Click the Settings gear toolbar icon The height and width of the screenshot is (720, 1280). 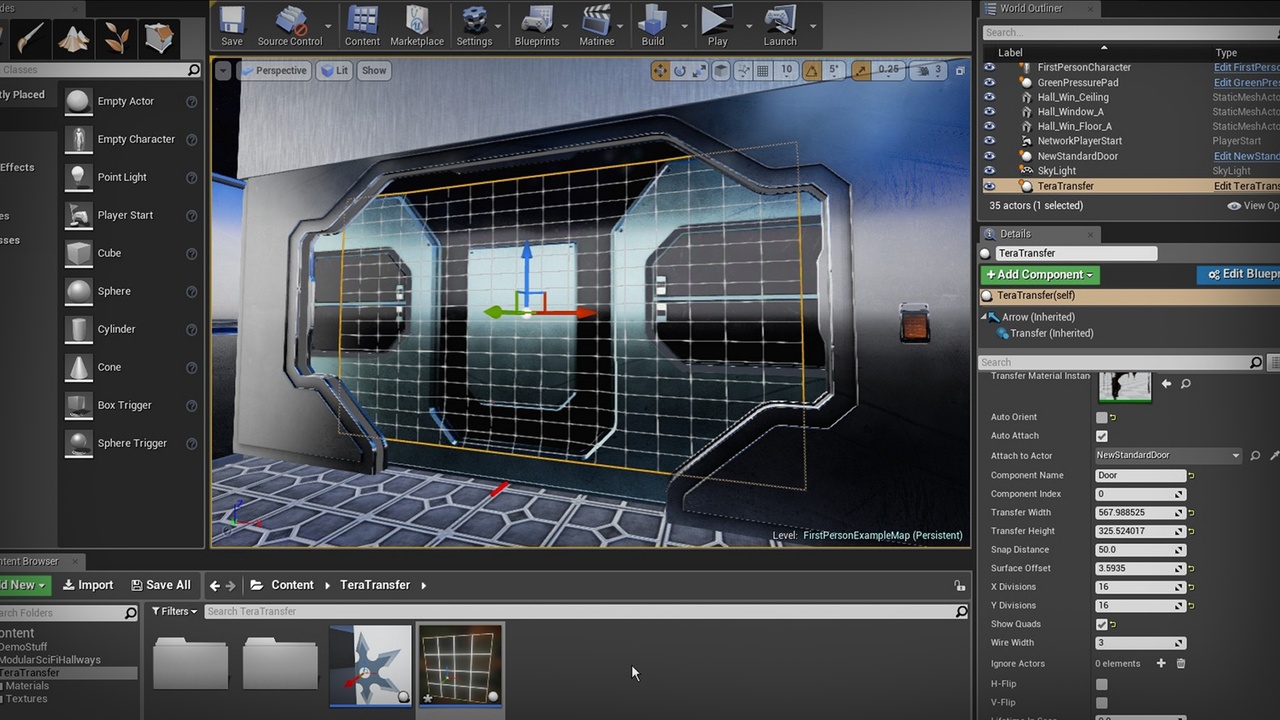pos(474,26)
